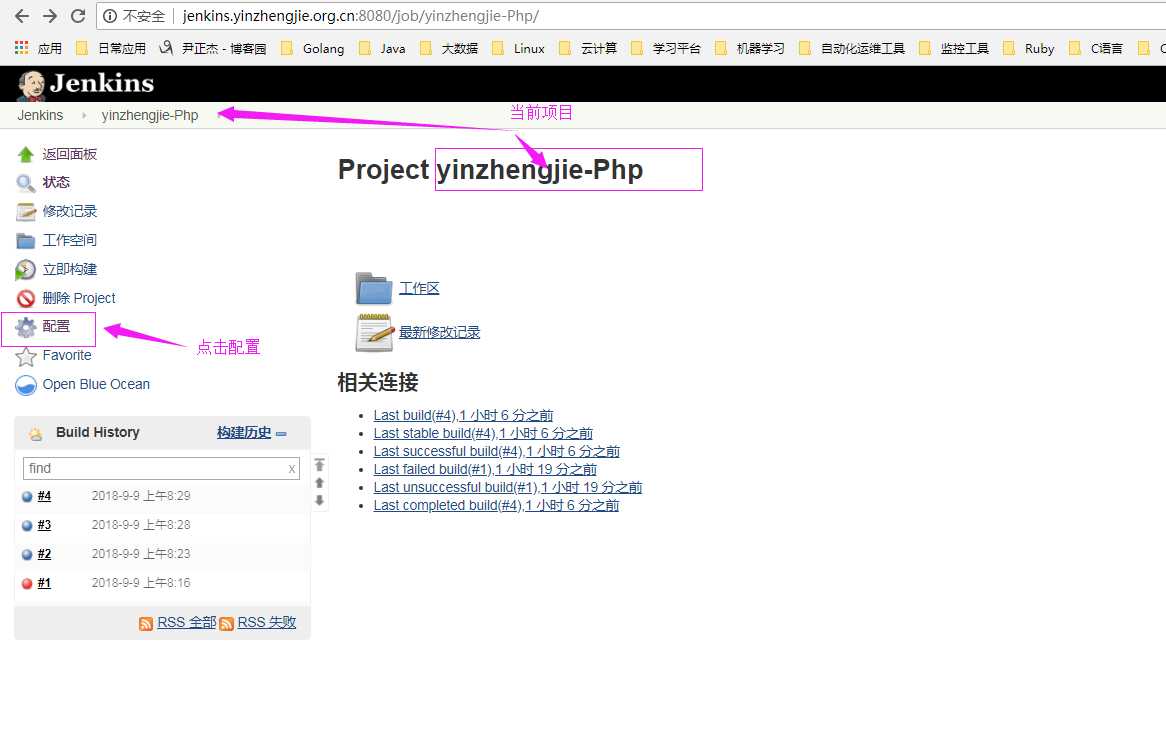1166x748 pixels.
Task: Click the browser forward arrow
Action: click(x=50, y=16)
